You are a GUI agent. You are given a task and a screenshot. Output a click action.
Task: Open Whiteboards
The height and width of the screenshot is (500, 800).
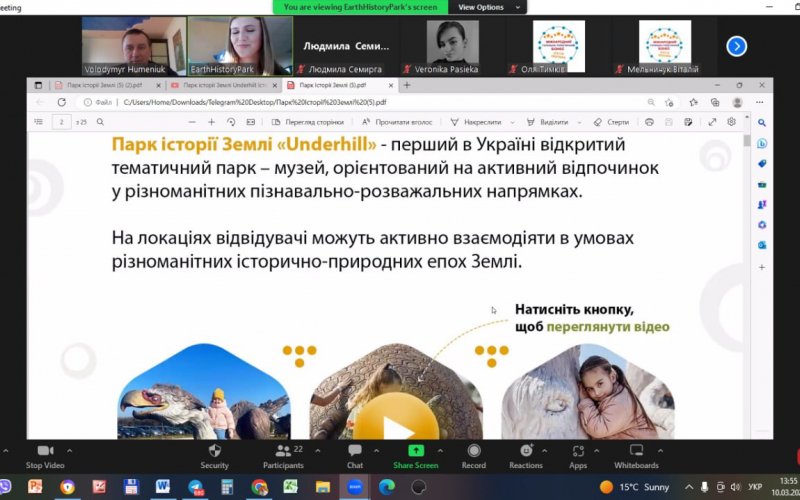click(x=636, y=457)
